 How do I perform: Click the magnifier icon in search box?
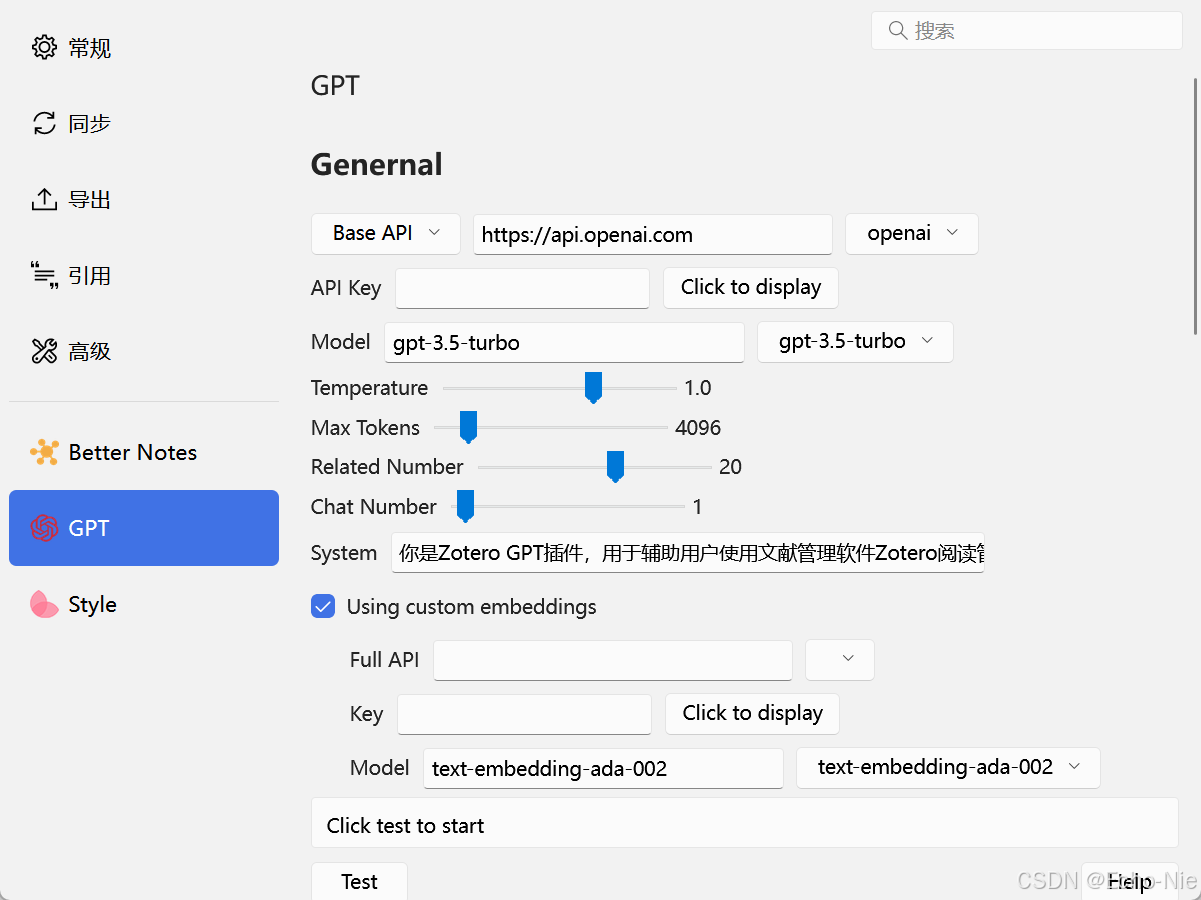pyautogui.click(x=897, y=30)
